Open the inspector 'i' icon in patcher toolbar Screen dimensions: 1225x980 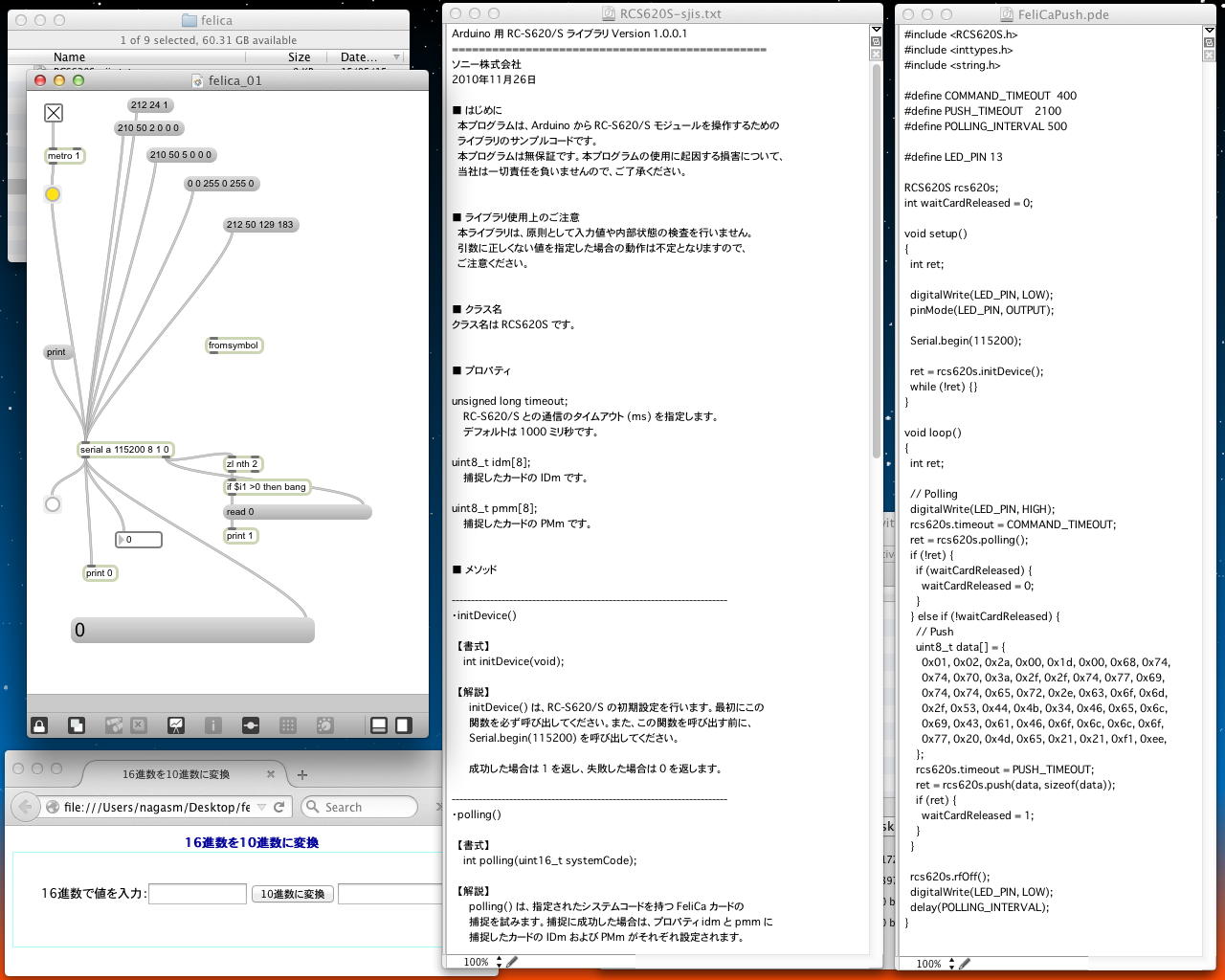pos(213,725)
